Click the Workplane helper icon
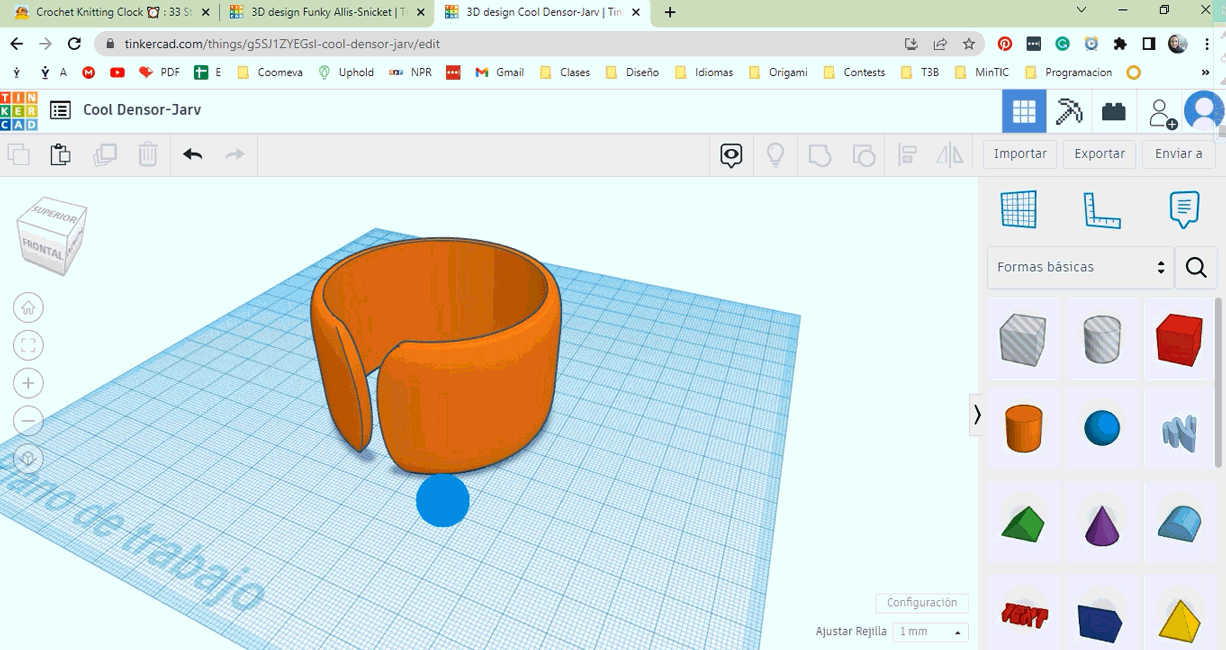The height and width of the screenshot is (650, 1226). pyautogui.click(x=1018, y=209)
